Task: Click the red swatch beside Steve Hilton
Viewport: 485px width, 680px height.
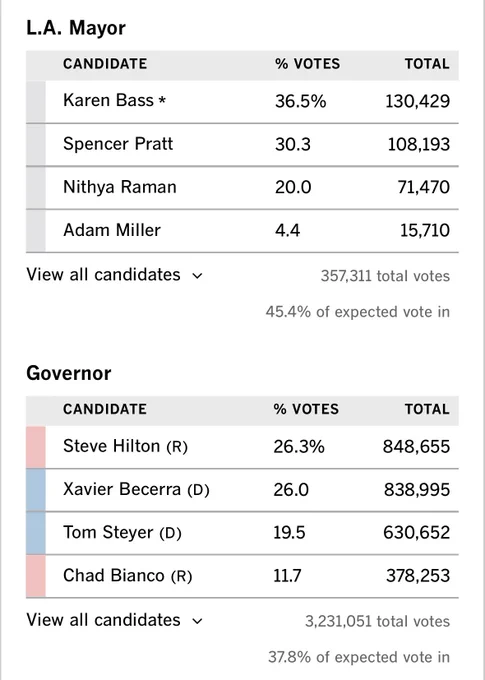Action: [x=36, y=447]
